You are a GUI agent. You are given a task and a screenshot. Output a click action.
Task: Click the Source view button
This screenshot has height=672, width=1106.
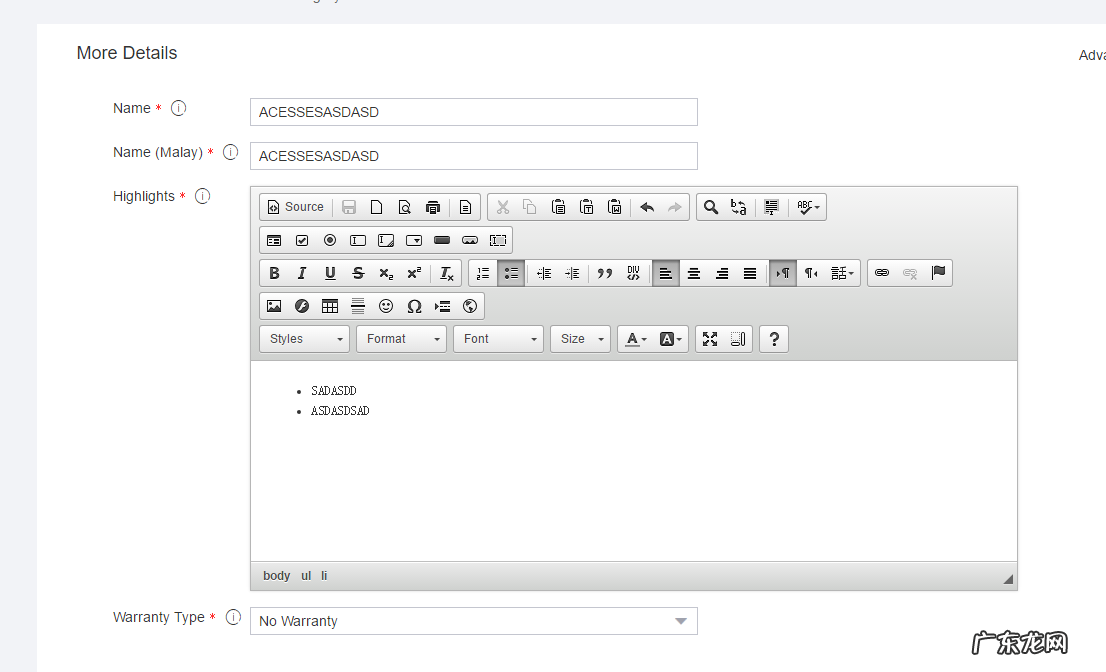(x=294, y=207)
